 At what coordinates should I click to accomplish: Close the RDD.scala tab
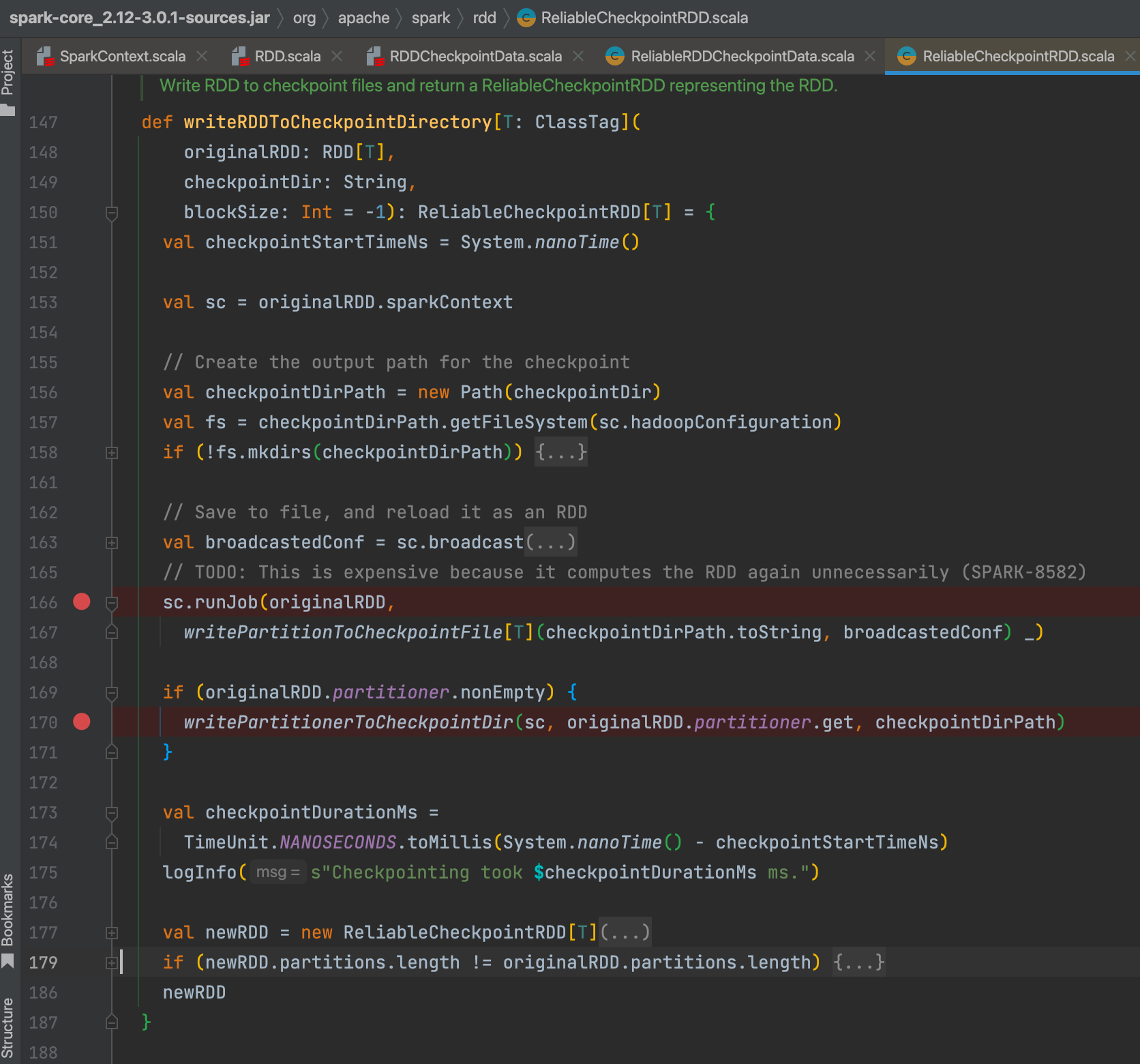tap(337, 56)
